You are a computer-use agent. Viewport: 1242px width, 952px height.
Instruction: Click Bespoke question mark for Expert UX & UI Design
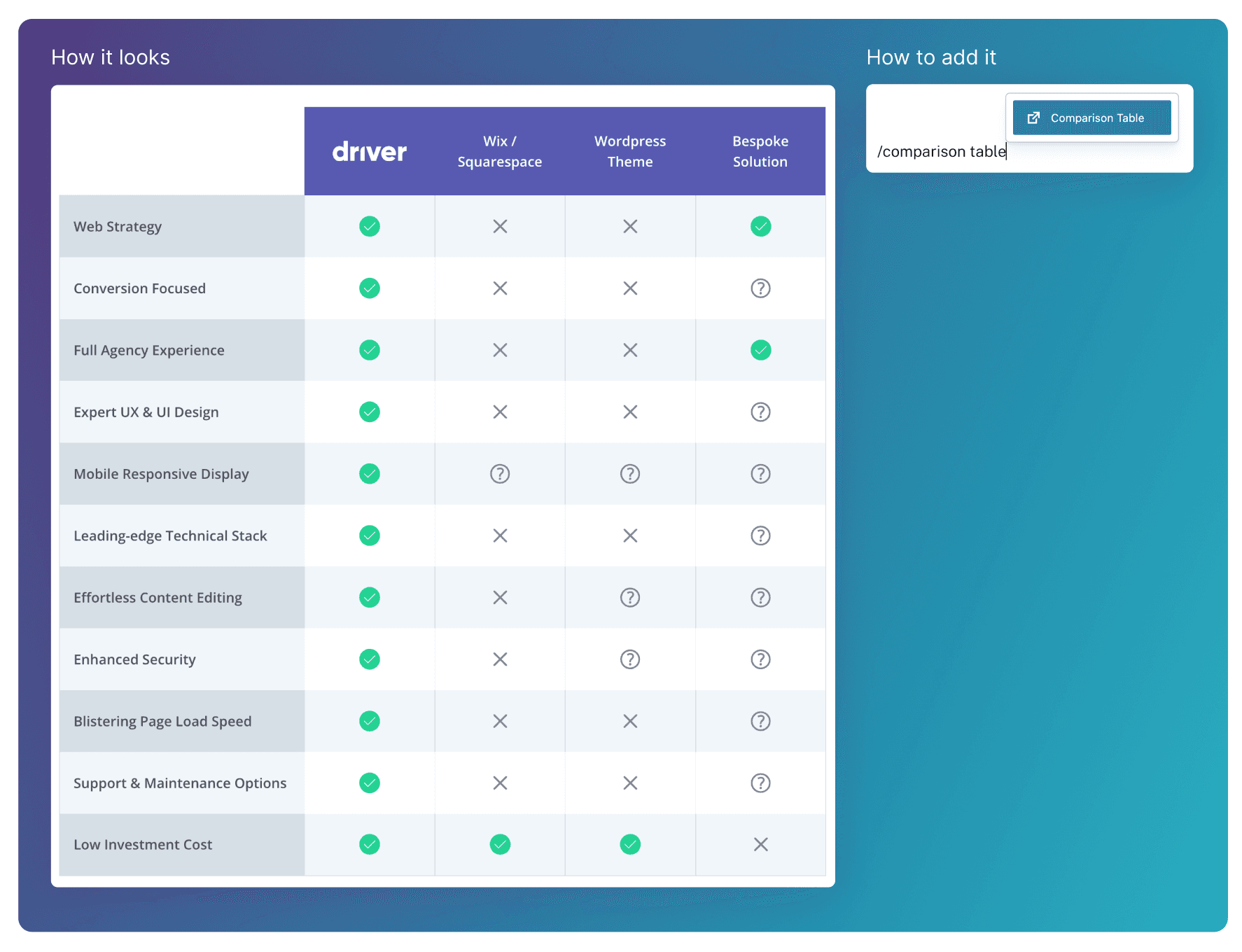pyautogui.click(x=761, y=412)
